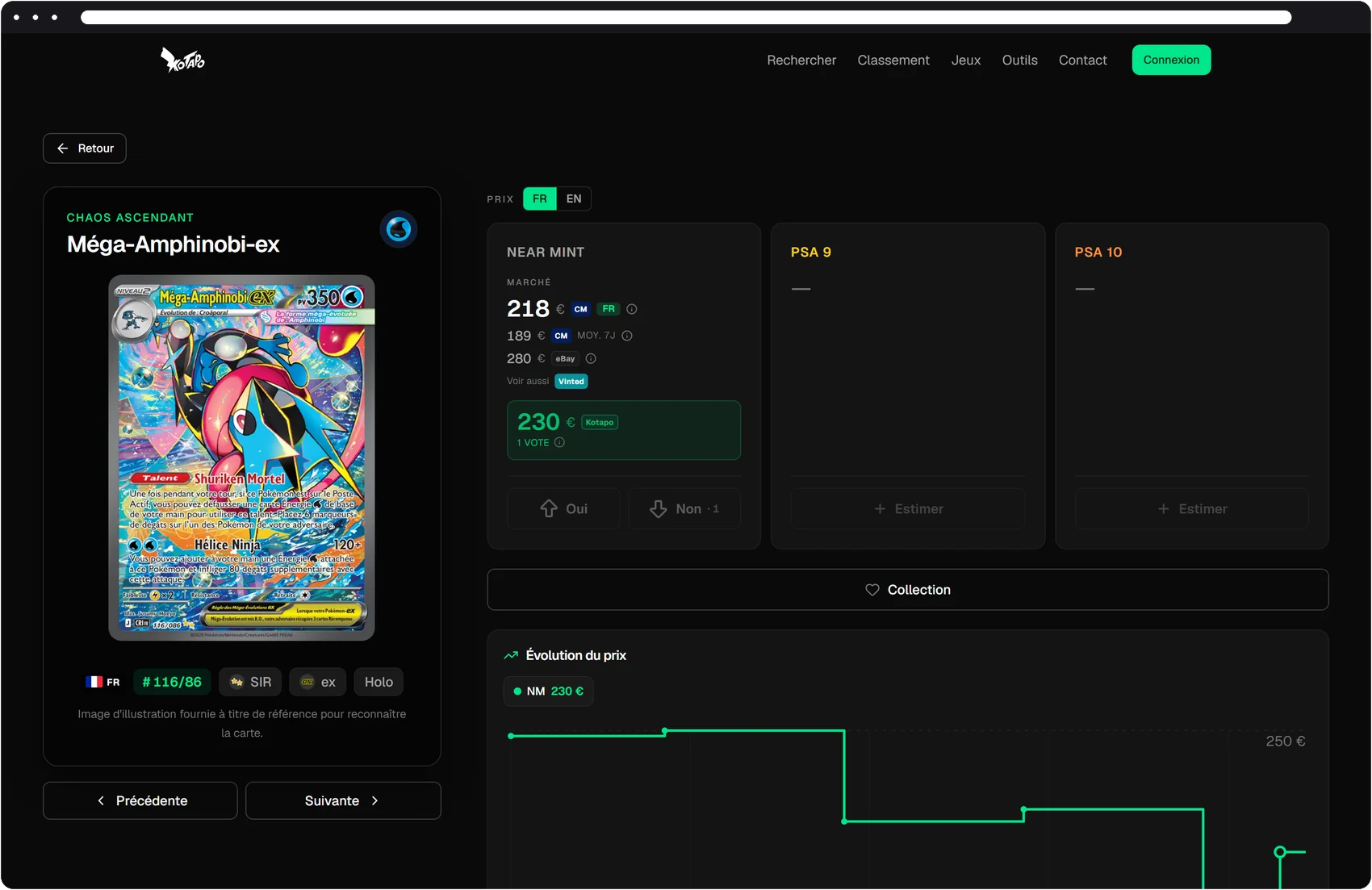Click the CM badge beside 189 €

click(561, 336)
